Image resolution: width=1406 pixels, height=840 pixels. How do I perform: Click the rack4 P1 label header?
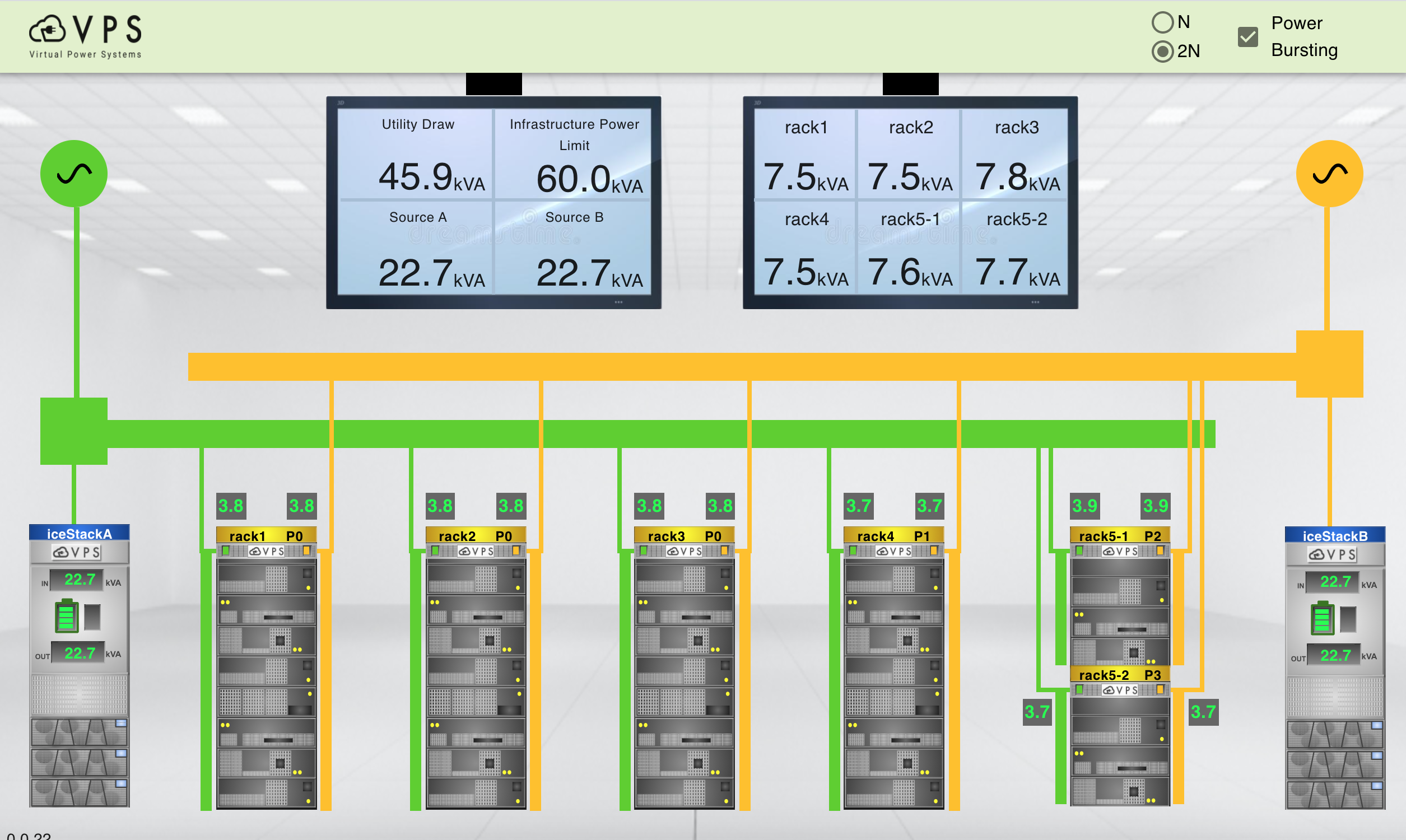click(x=893, y=535)
